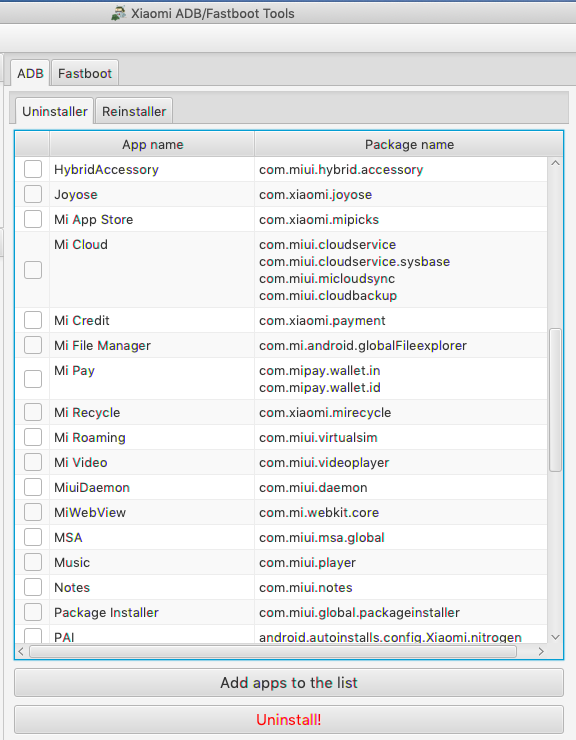
Task: Click the vertical scrollbar up arrow
Action: pyautogui.click(x=555, y=163)
